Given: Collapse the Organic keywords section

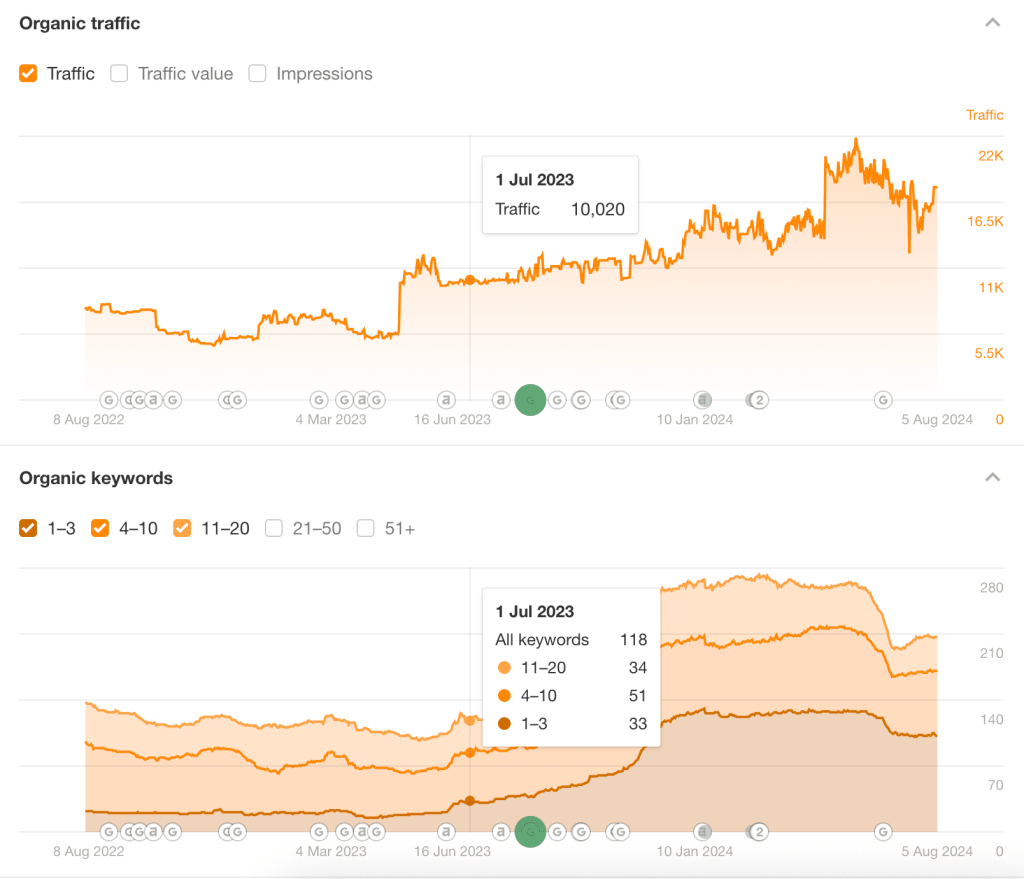Looking at the screenshot, I should pos(992,477).
